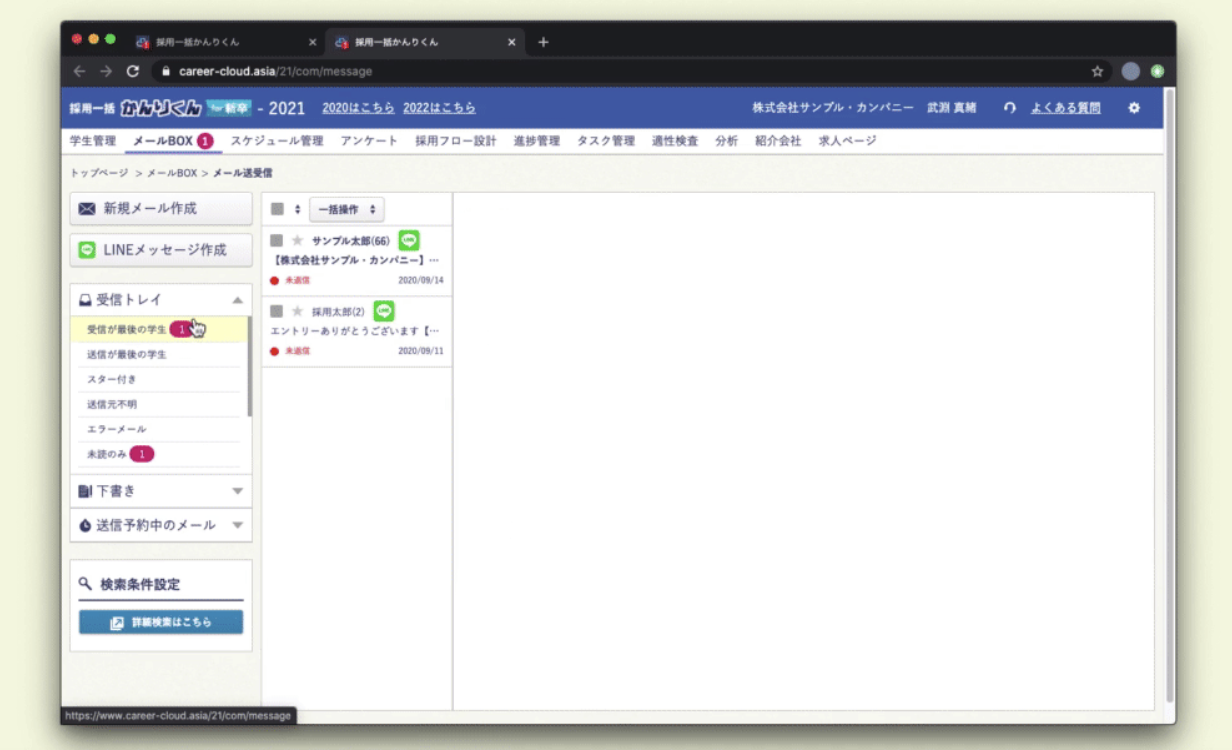The height and width of the screenshot is (750, 1232).
Task: Click the 詳細検索はこちら button
Action: pyautogui.click(x=160, y=622)
